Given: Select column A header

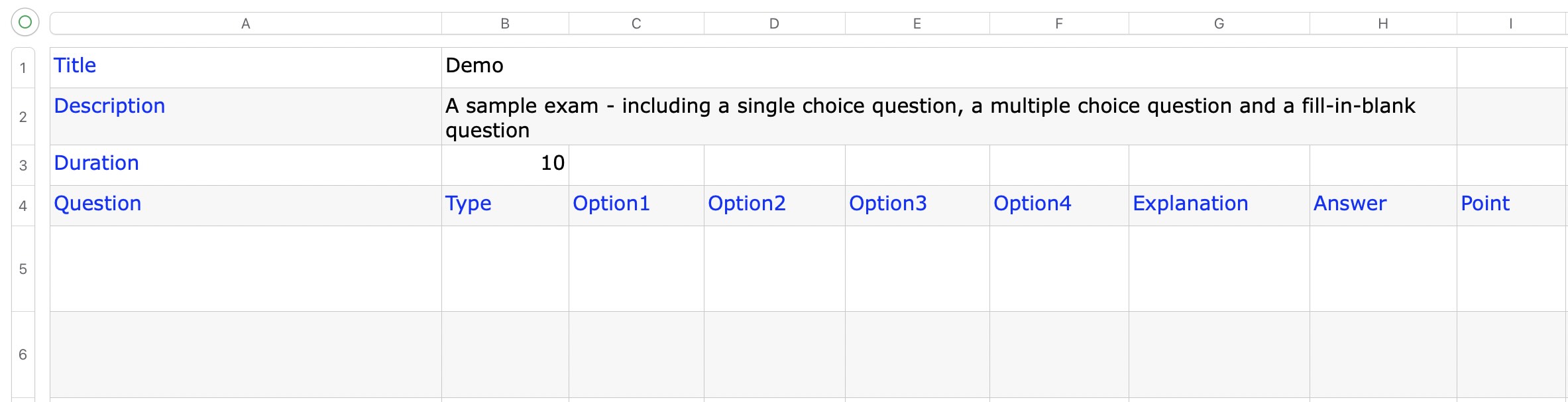Looking at the screenshot, I should pyautogui.click(x=245, y=24).
